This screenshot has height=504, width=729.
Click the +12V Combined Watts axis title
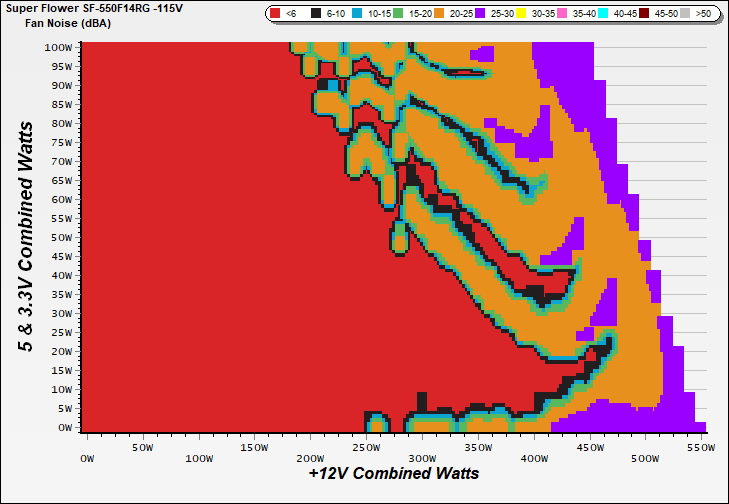[x=393, y=473]
